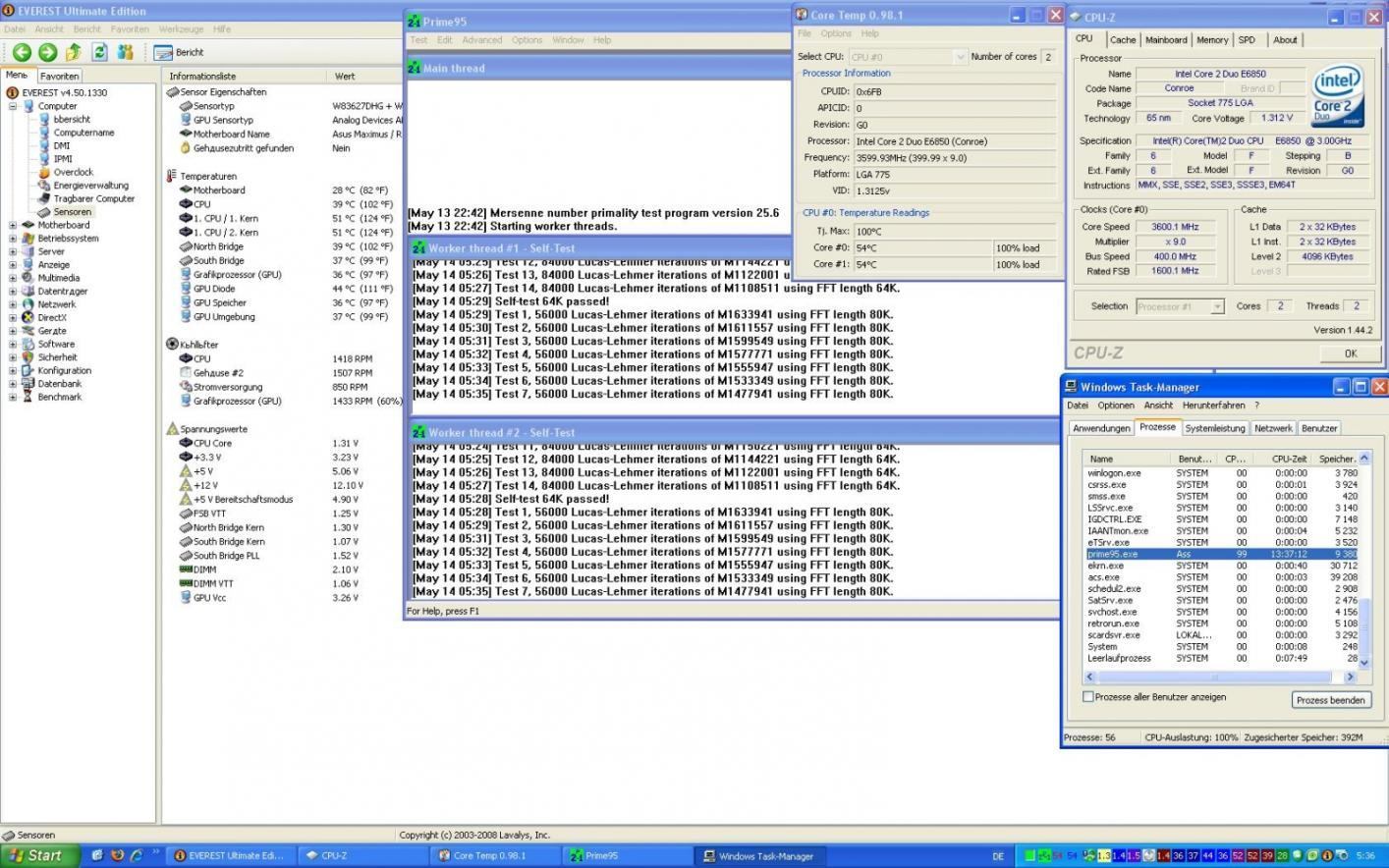This screenshot has width=1389, height=868.
Task: Click Firefox quick launch icon in taskbar
Action: 117,855
